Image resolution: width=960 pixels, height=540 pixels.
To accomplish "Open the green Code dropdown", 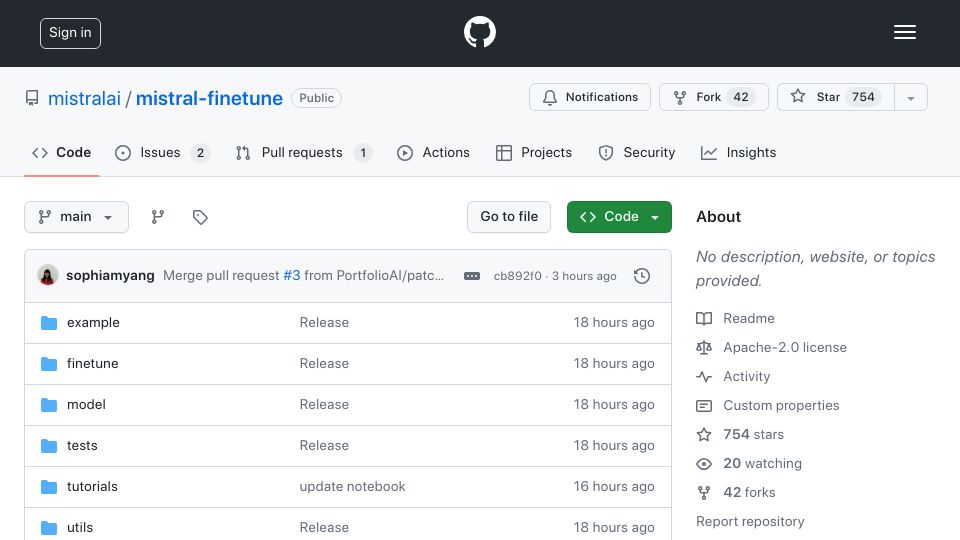I will [x=619, y=217].
